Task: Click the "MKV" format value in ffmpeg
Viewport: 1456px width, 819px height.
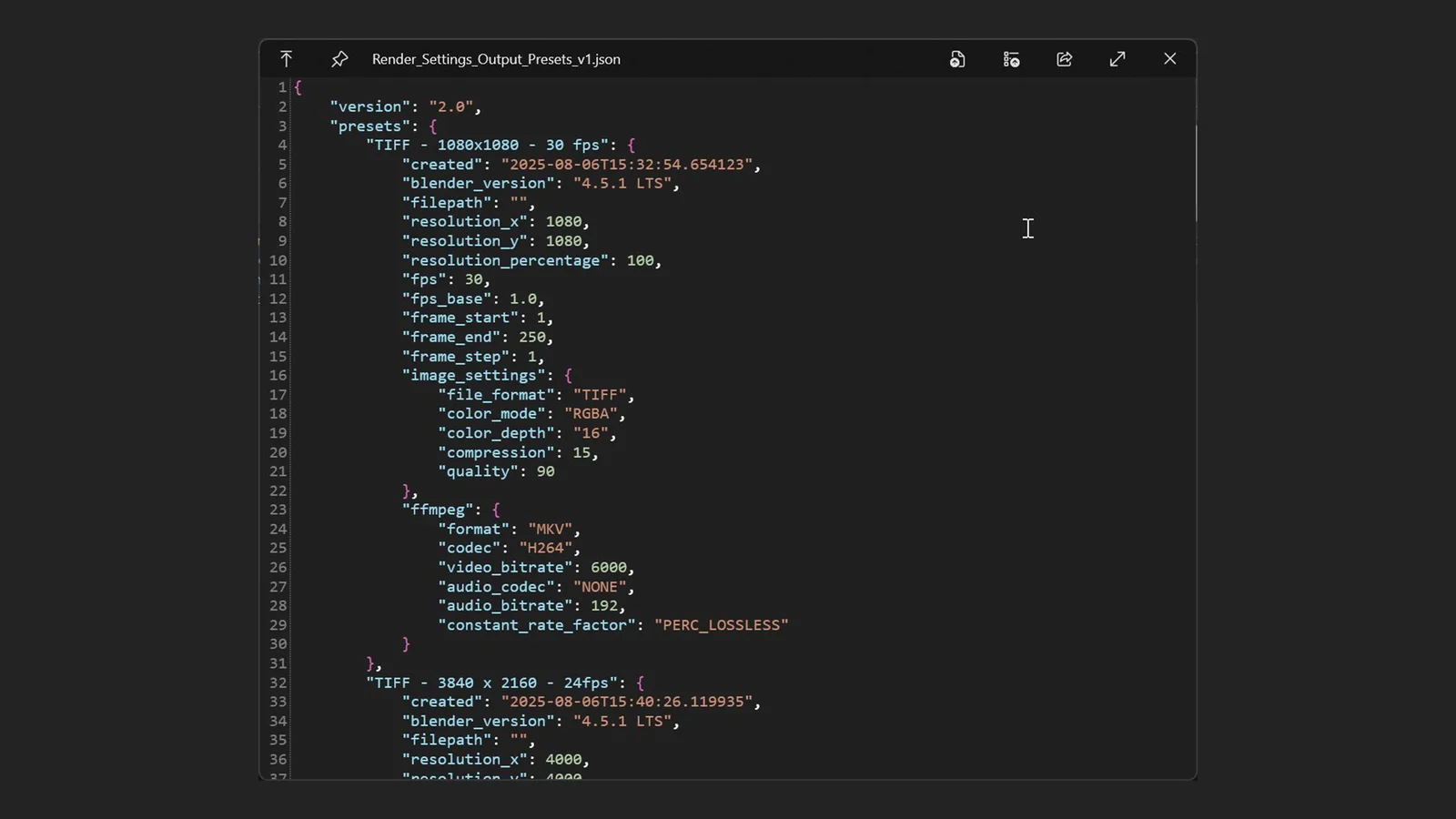Action: pos(551,529)
